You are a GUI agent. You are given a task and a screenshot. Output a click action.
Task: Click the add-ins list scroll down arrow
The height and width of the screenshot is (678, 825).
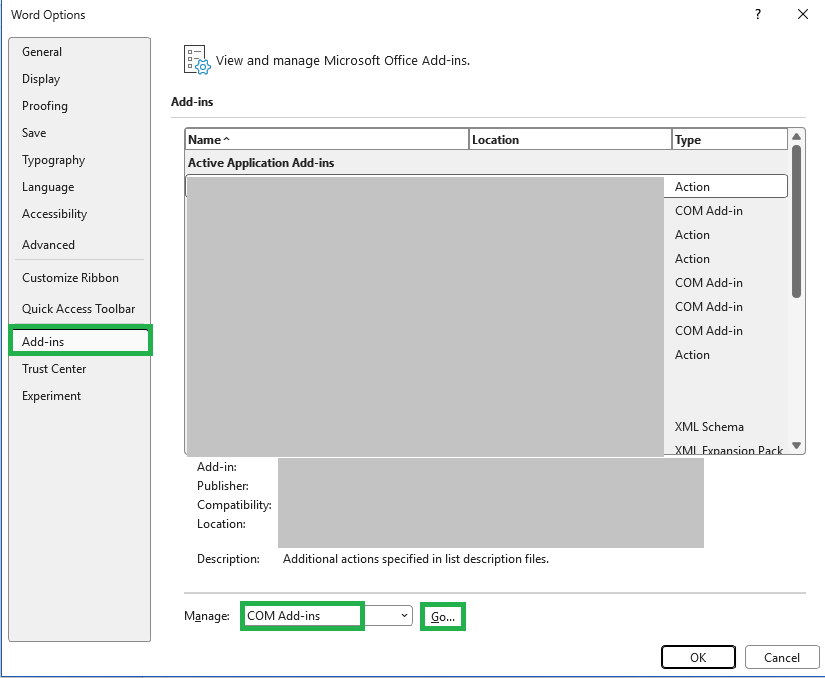point(797,446)
